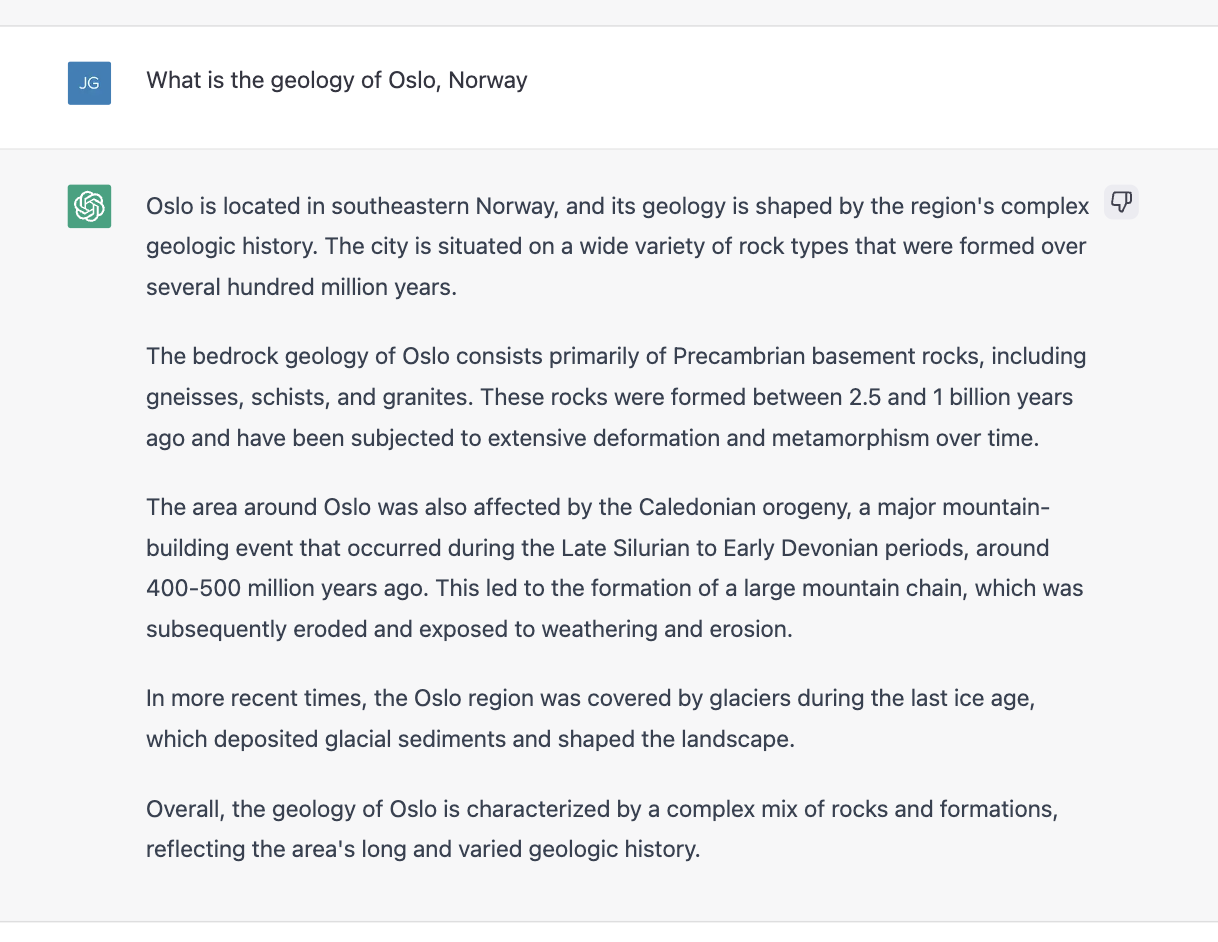The width and height of the screenshot is (1218, 942).
Task: Click the text '400-500 million years ago'
Action: 287,588
